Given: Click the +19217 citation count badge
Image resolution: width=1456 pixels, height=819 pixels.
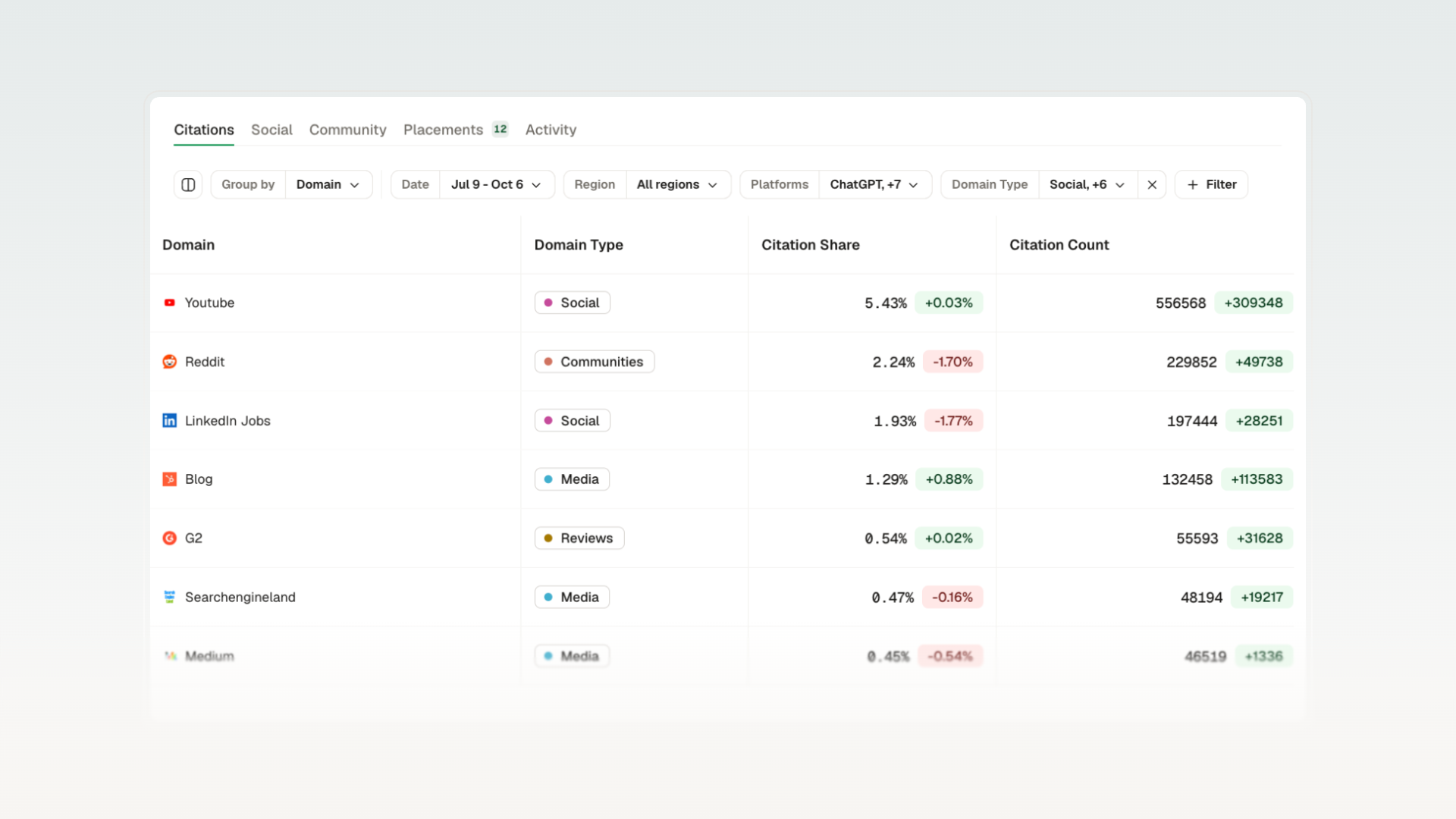Looking at the screenshot, I should [x=1262, y=597].
